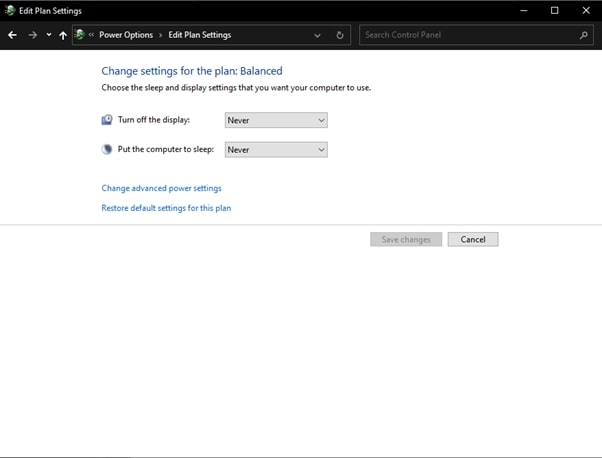
Task: Open Change advanced power settings
Action: [161, 188]
